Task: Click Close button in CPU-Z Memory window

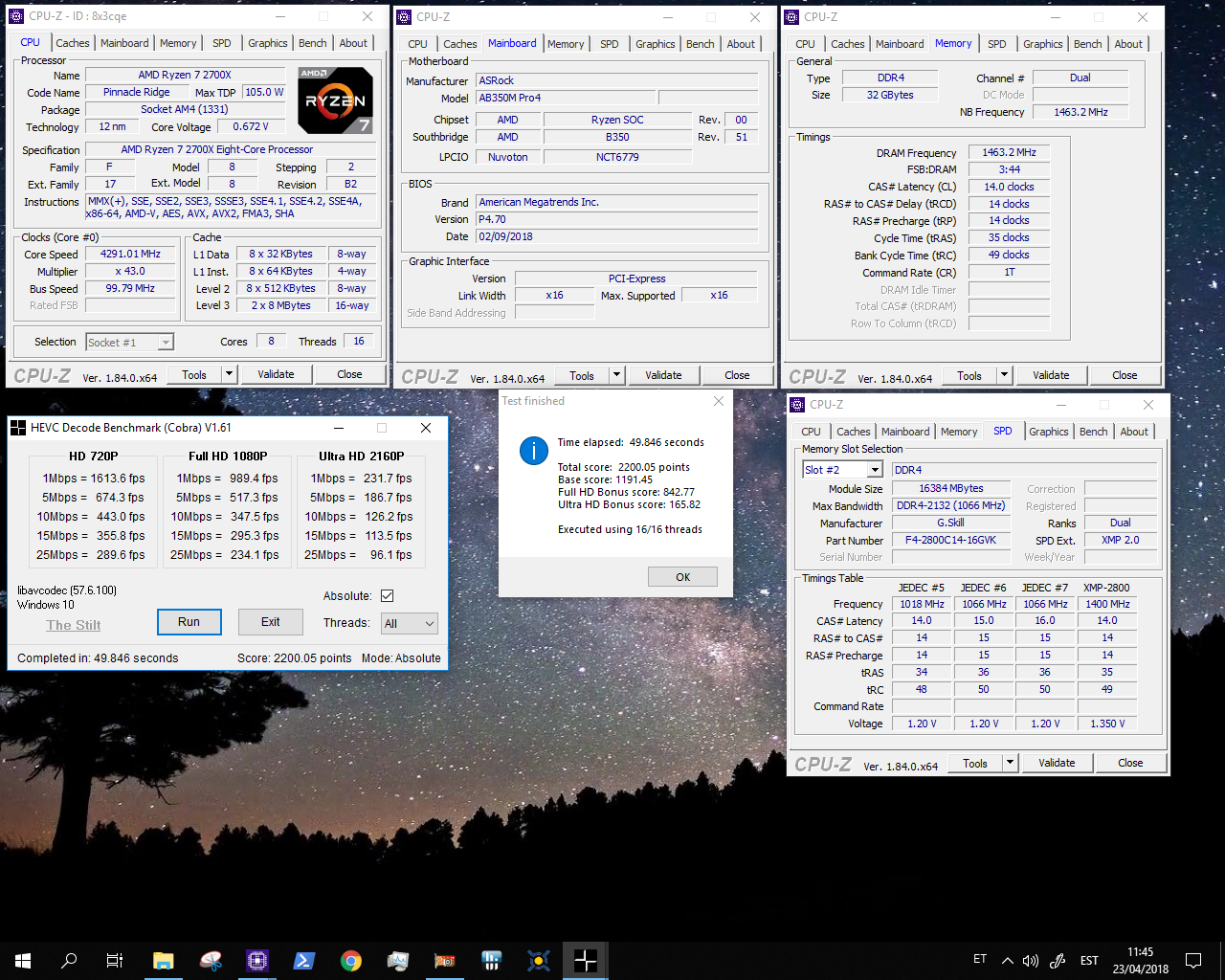Action: pos(1125,375)
